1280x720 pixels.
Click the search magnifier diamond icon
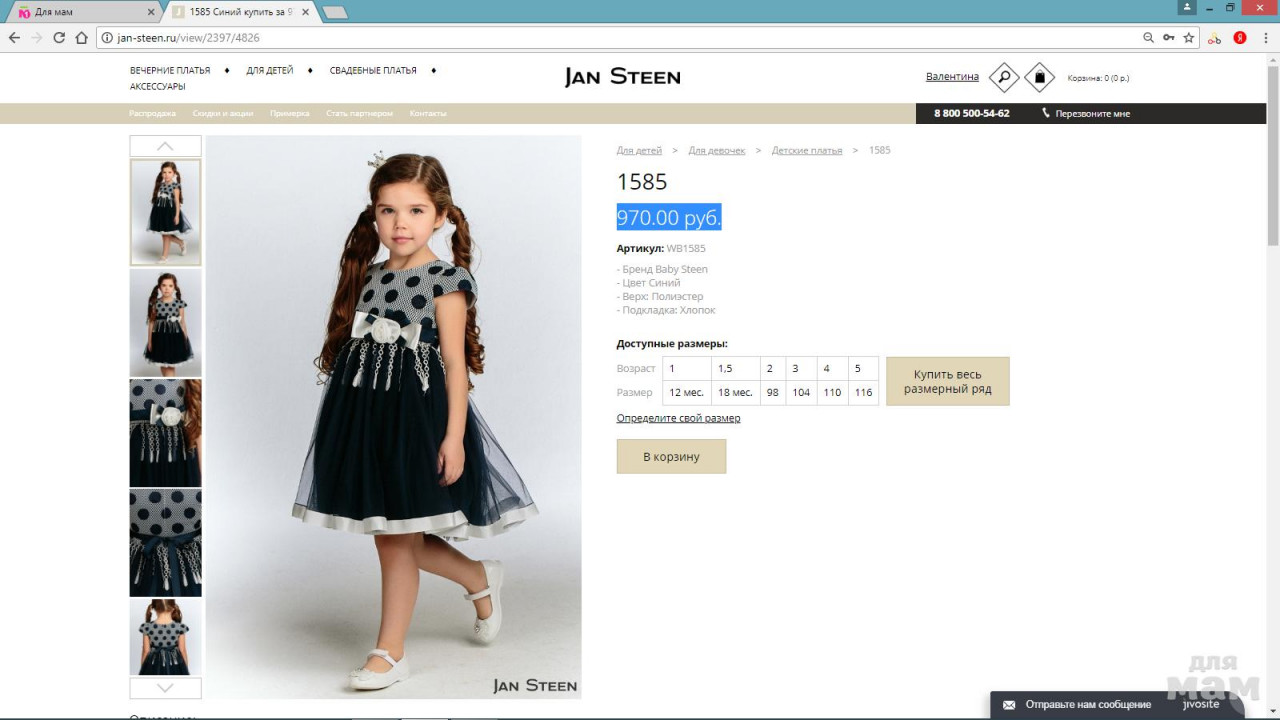tap(1004, 78)
